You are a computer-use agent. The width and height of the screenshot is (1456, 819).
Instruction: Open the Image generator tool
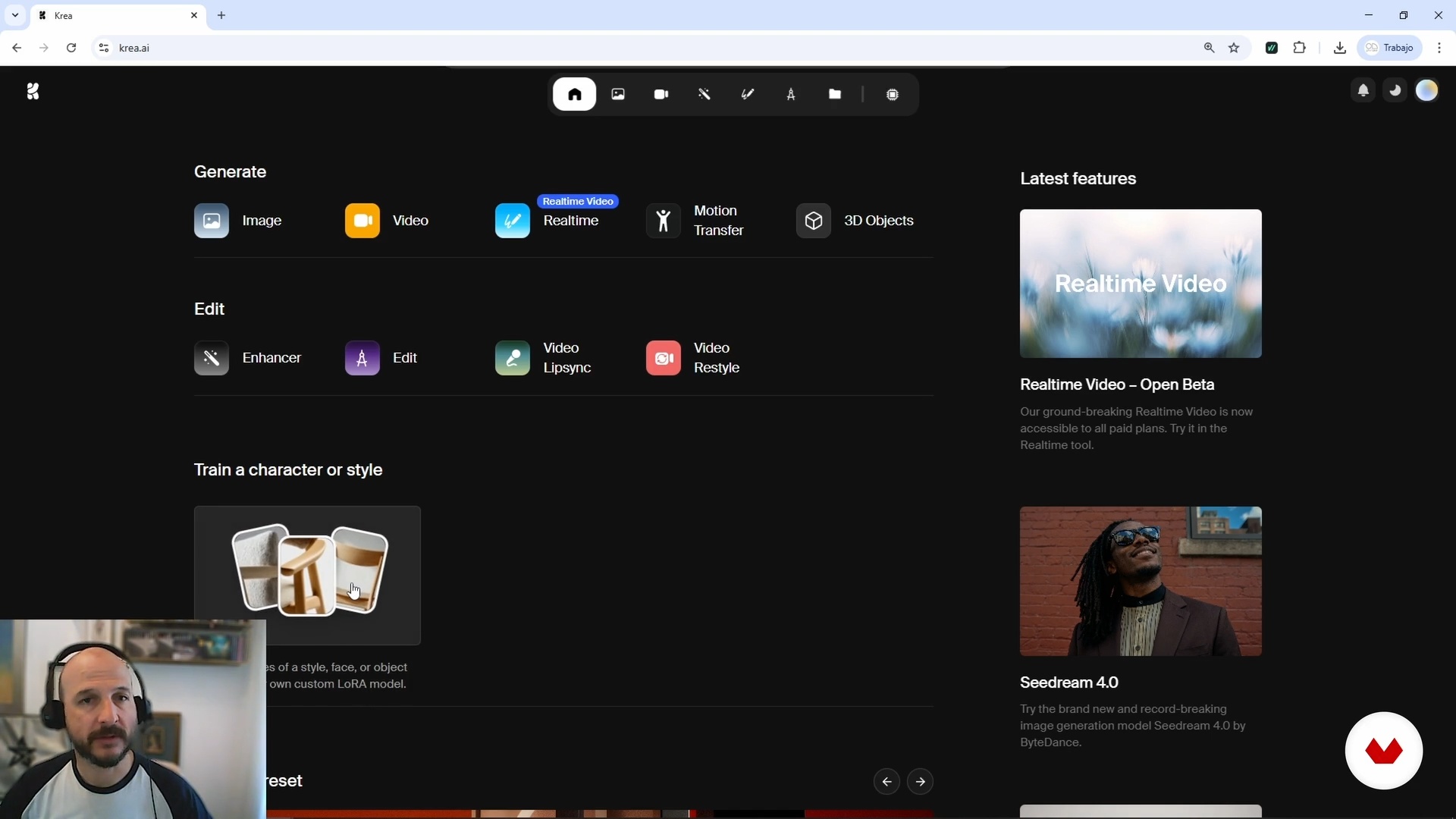[x=238, y=221]
